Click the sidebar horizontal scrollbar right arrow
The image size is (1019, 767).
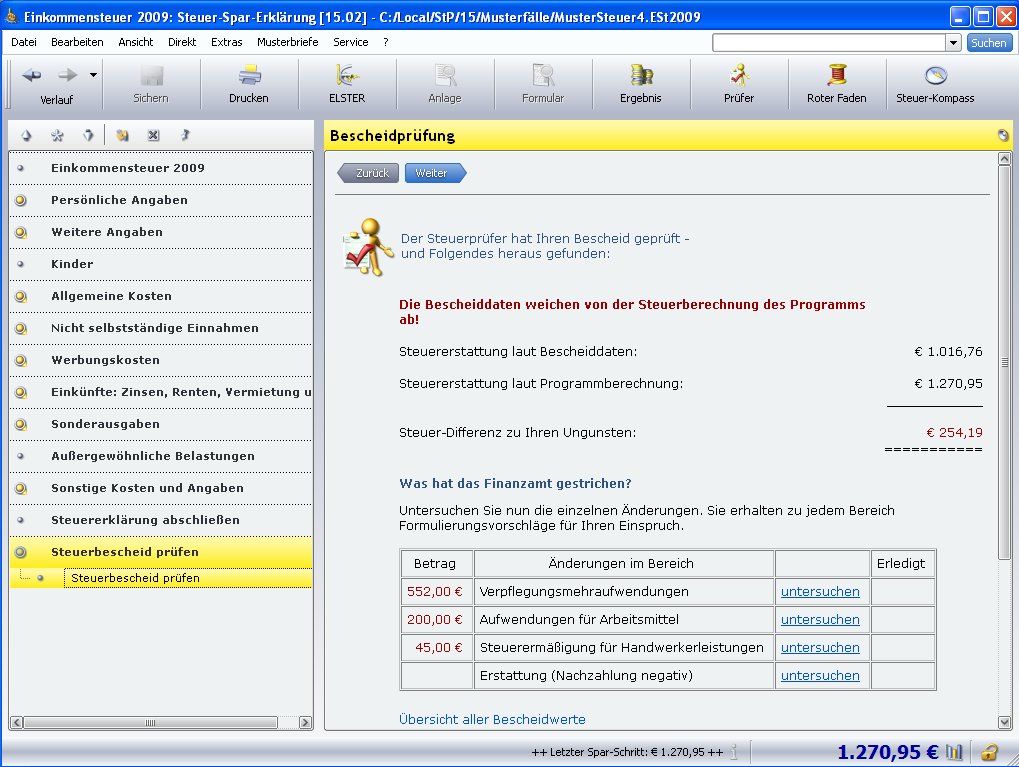point(305,722)
